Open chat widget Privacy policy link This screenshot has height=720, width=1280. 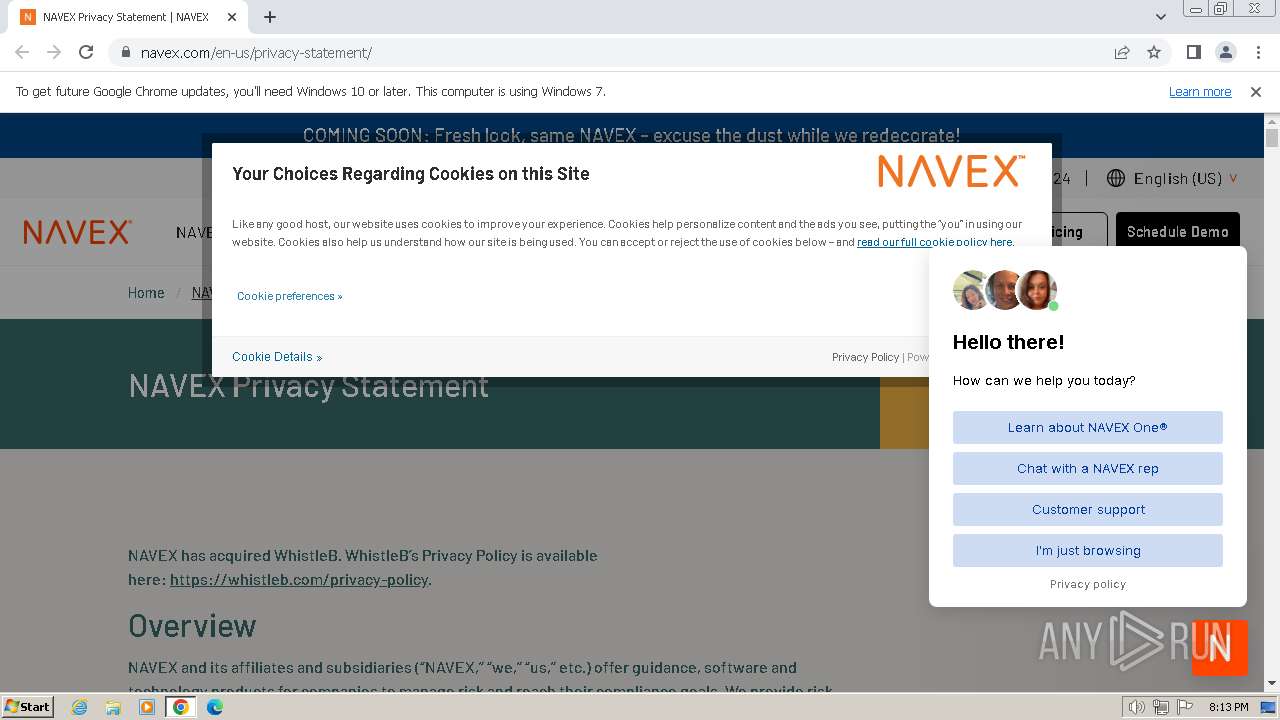pos(1087,584)
